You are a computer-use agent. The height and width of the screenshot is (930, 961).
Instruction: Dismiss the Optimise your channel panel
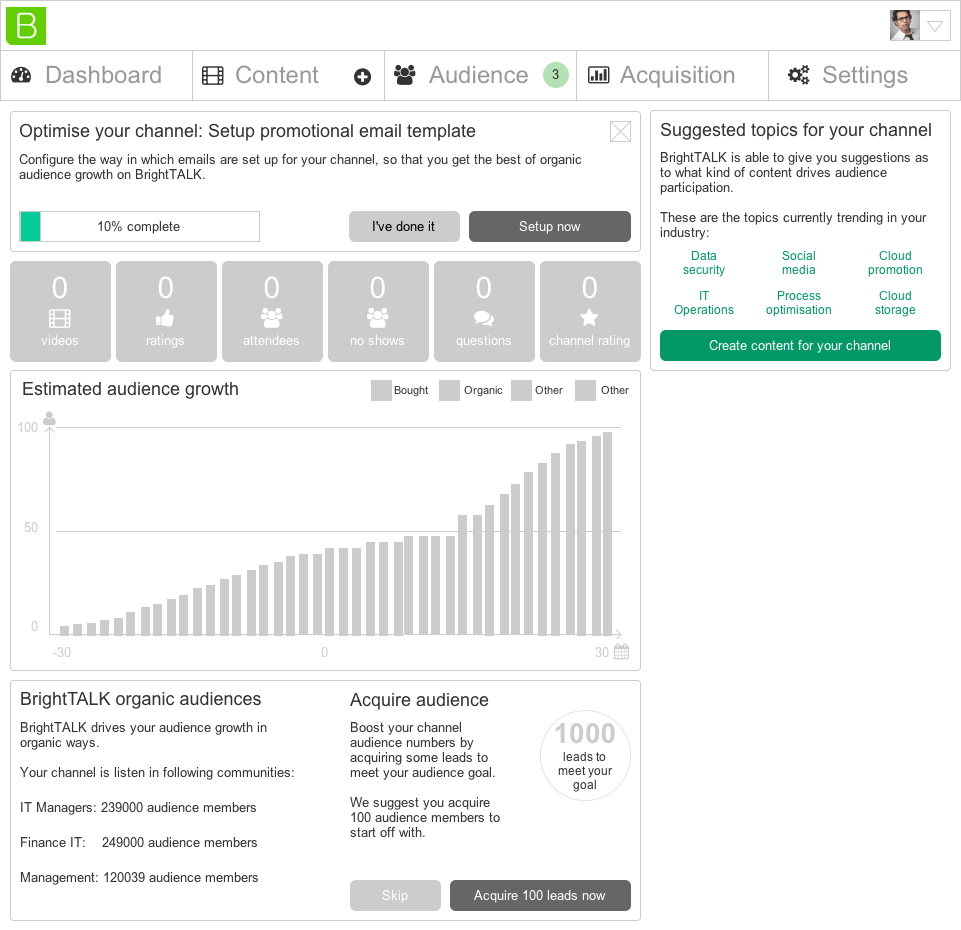(620, 131)
